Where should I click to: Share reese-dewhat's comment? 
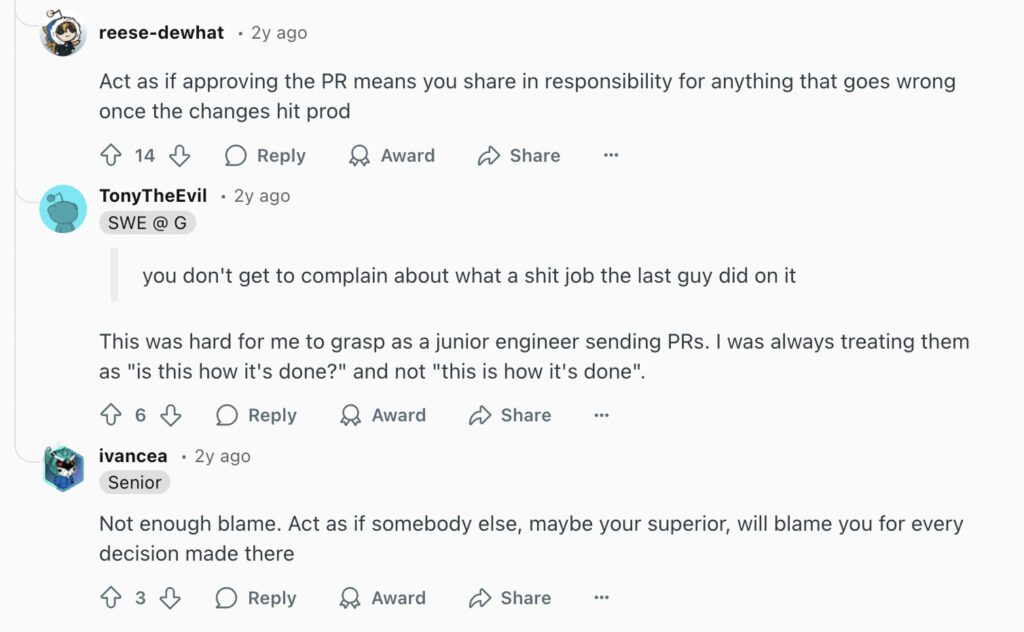pyautogui.click(x=519, y=155)
